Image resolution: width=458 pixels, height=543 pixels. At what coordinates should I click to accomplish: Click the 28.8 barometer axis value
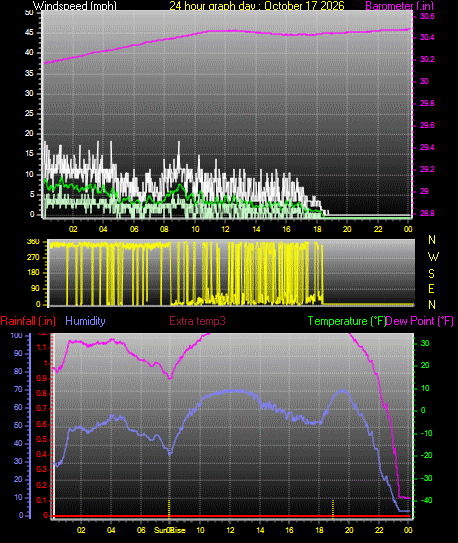coord(427,213)
